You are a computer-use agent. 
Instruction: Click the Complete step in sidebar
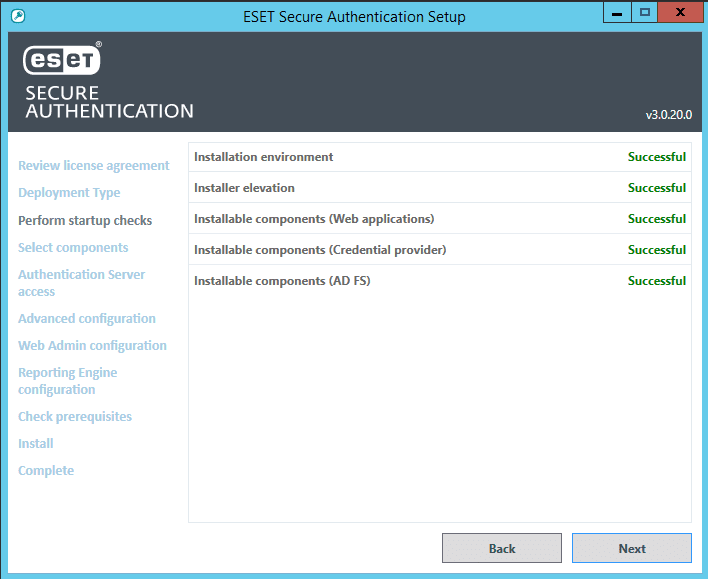coord(46,471)
